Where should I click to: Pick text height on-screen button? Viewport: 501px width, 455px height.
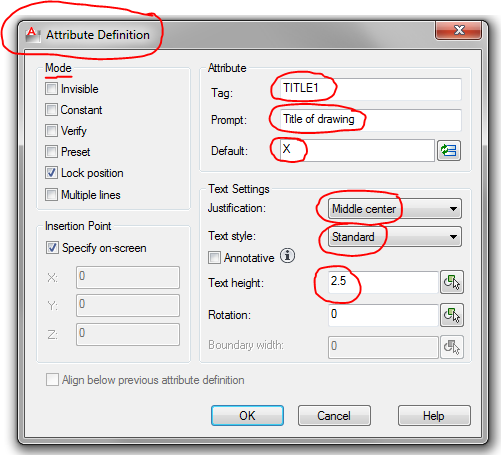(452, 282)
